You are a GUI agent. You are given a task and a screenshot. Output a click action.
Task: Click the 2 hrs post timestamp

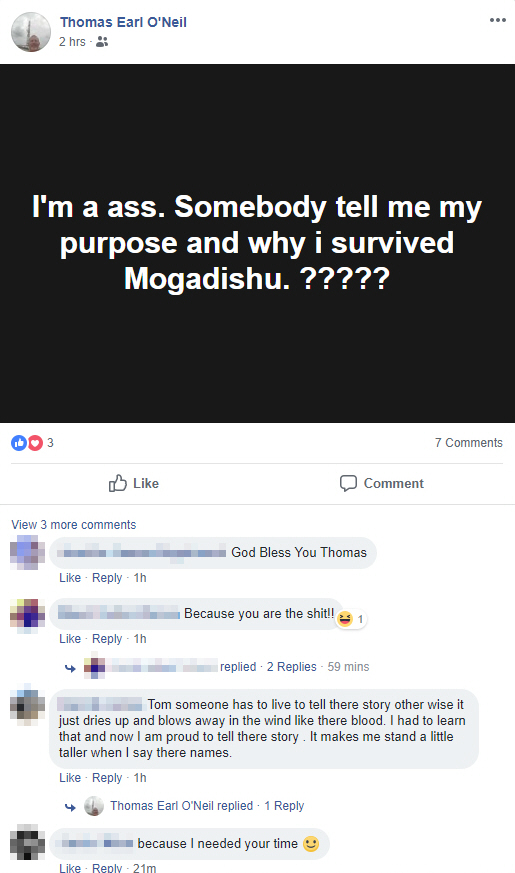coord(72,42)
